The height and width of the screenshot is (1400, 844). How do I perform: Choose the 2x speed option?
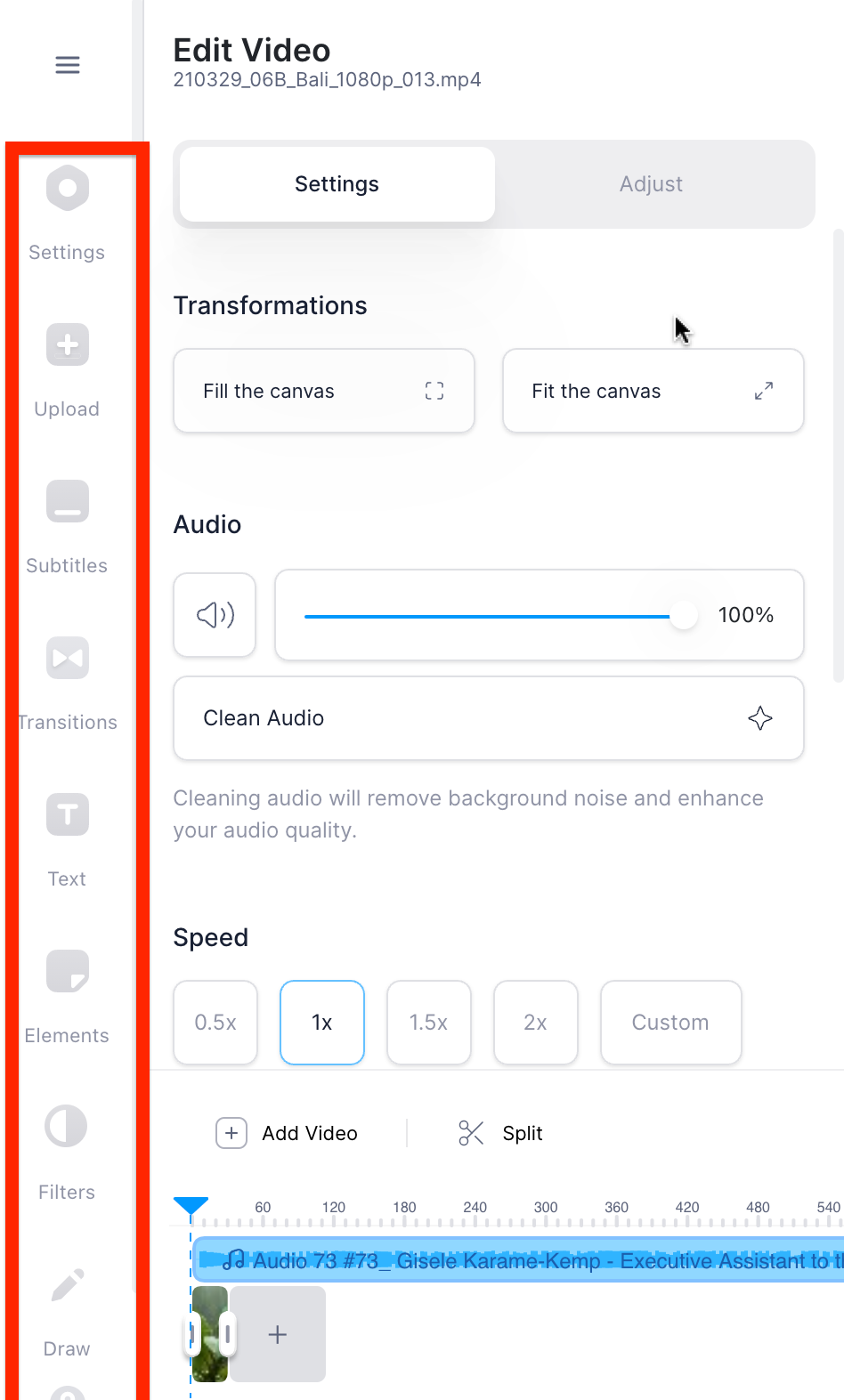click(x=536, y=1023)
